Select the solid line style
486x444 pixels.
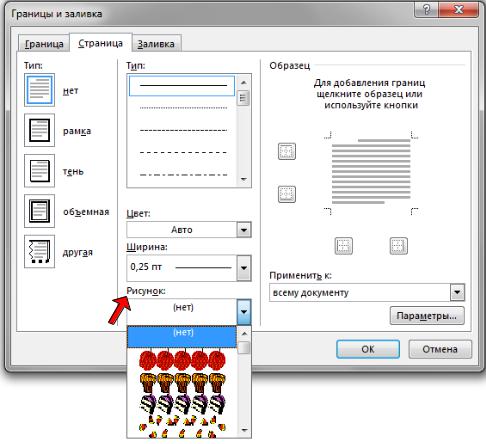[x=182, y=86]
